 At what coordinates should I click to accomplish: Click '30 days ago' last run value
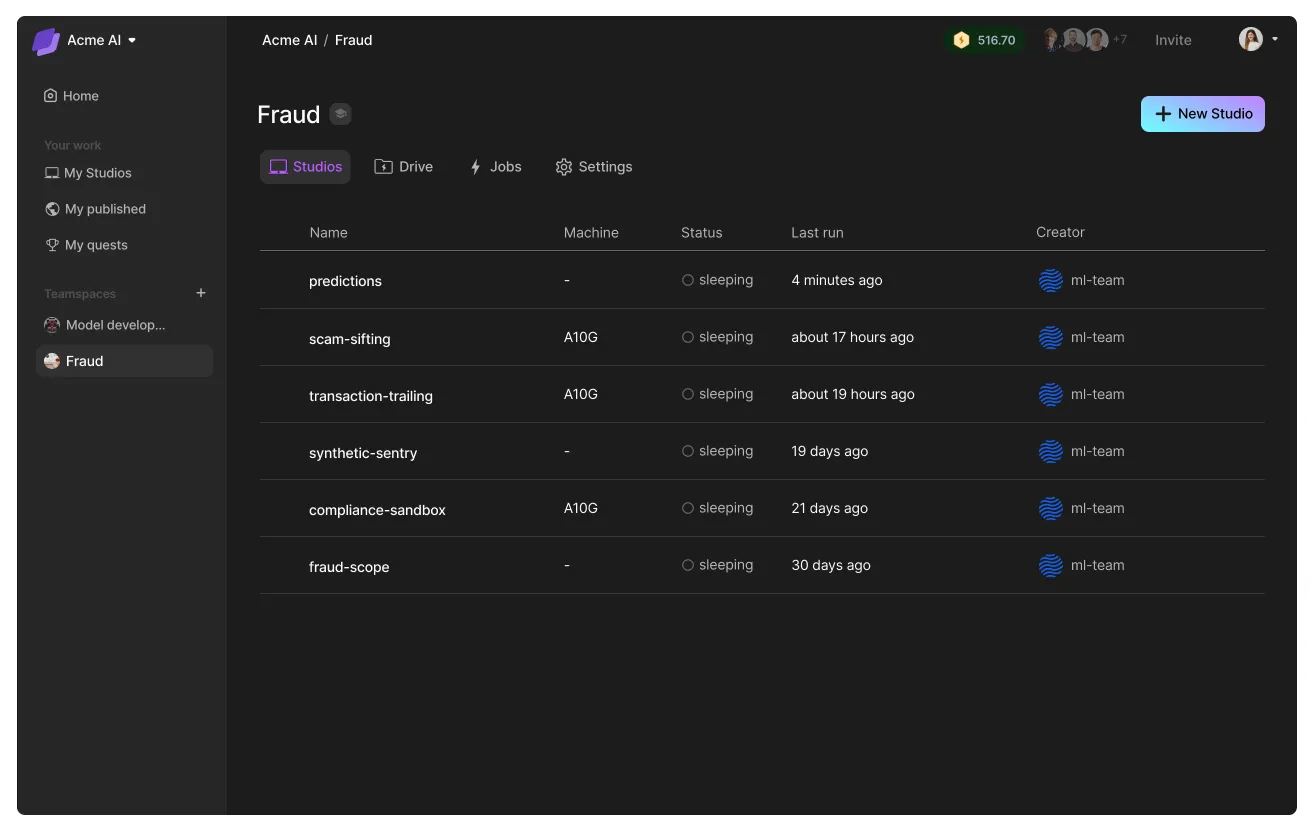pos(831,565)
